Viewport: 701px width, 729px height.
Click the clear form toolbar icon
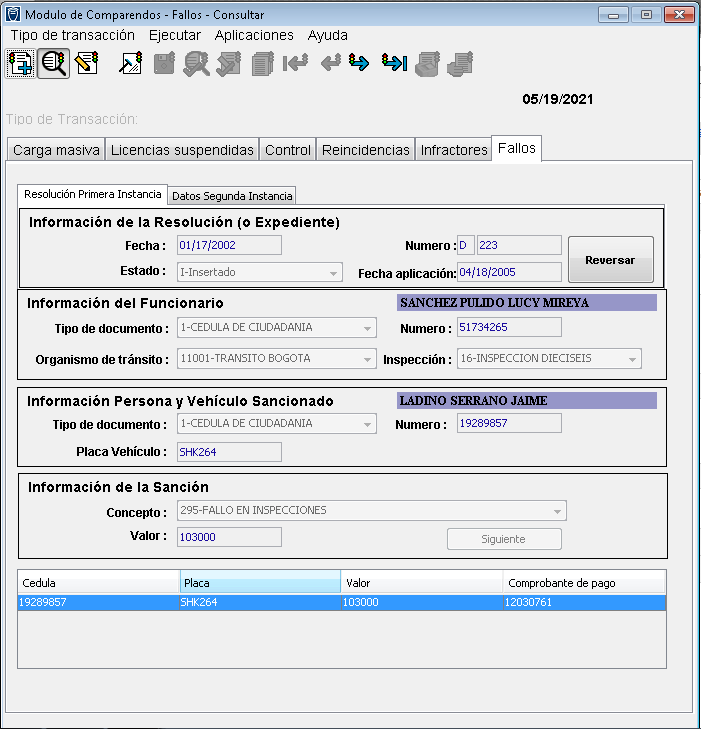pos(131,64)
